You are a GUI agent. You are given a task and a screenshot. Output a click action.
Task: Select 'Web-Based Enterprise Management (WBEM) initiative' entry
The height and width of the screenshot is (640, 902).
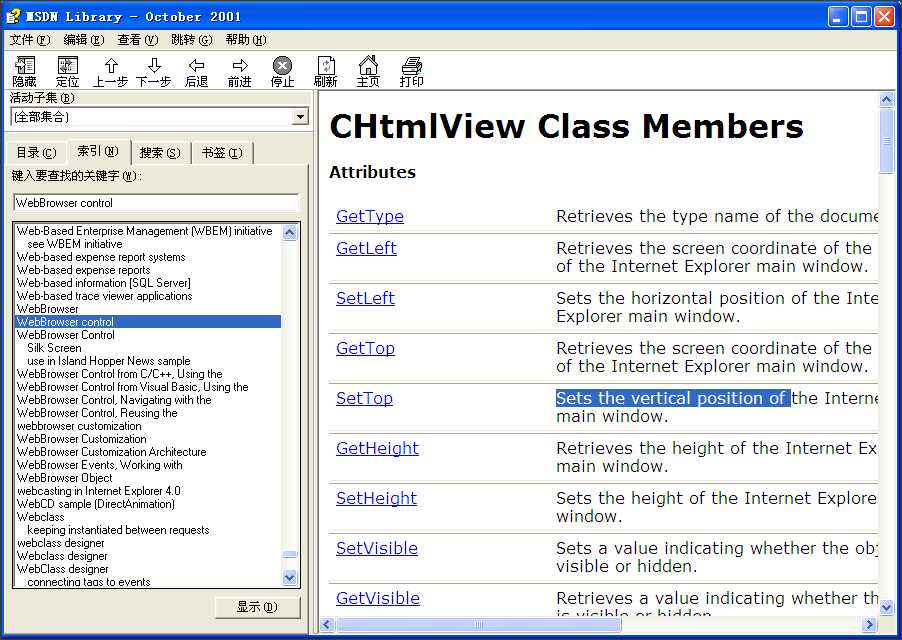[144, 231]
